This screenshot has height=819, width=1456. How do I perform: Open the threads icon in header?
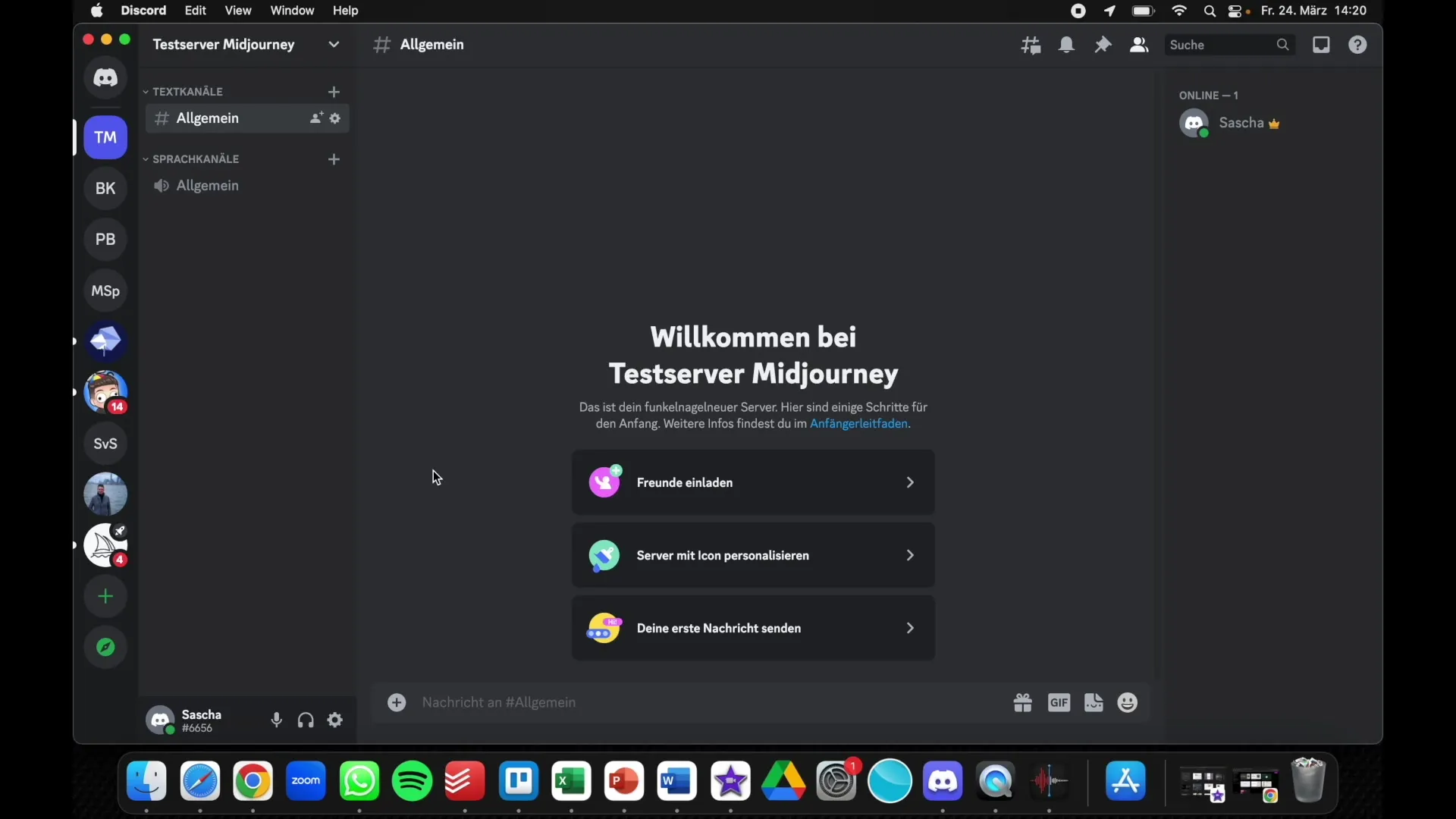coord(1031,45)
